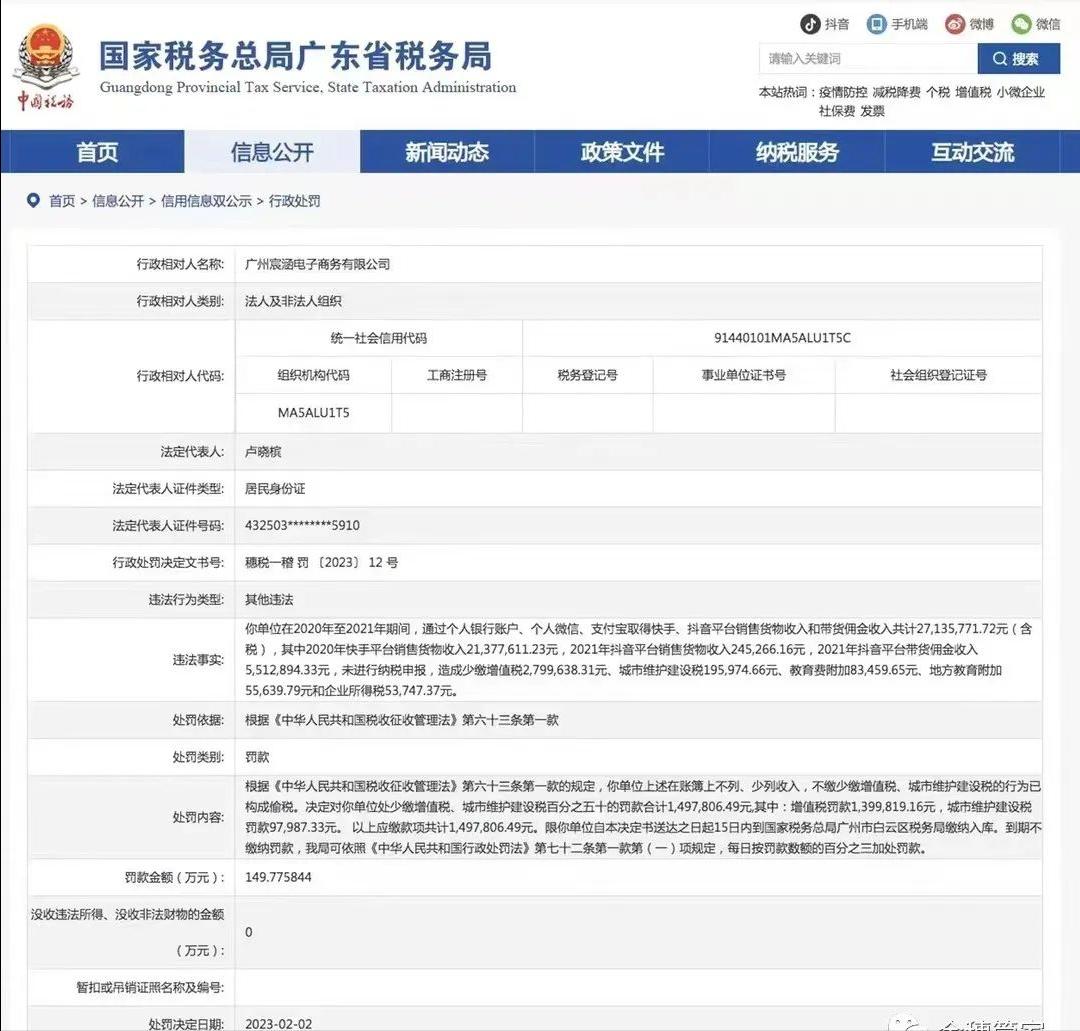Click the location pin icon before the breadcrumb
Viewport: 1080px width, 1031px height.
33,200
